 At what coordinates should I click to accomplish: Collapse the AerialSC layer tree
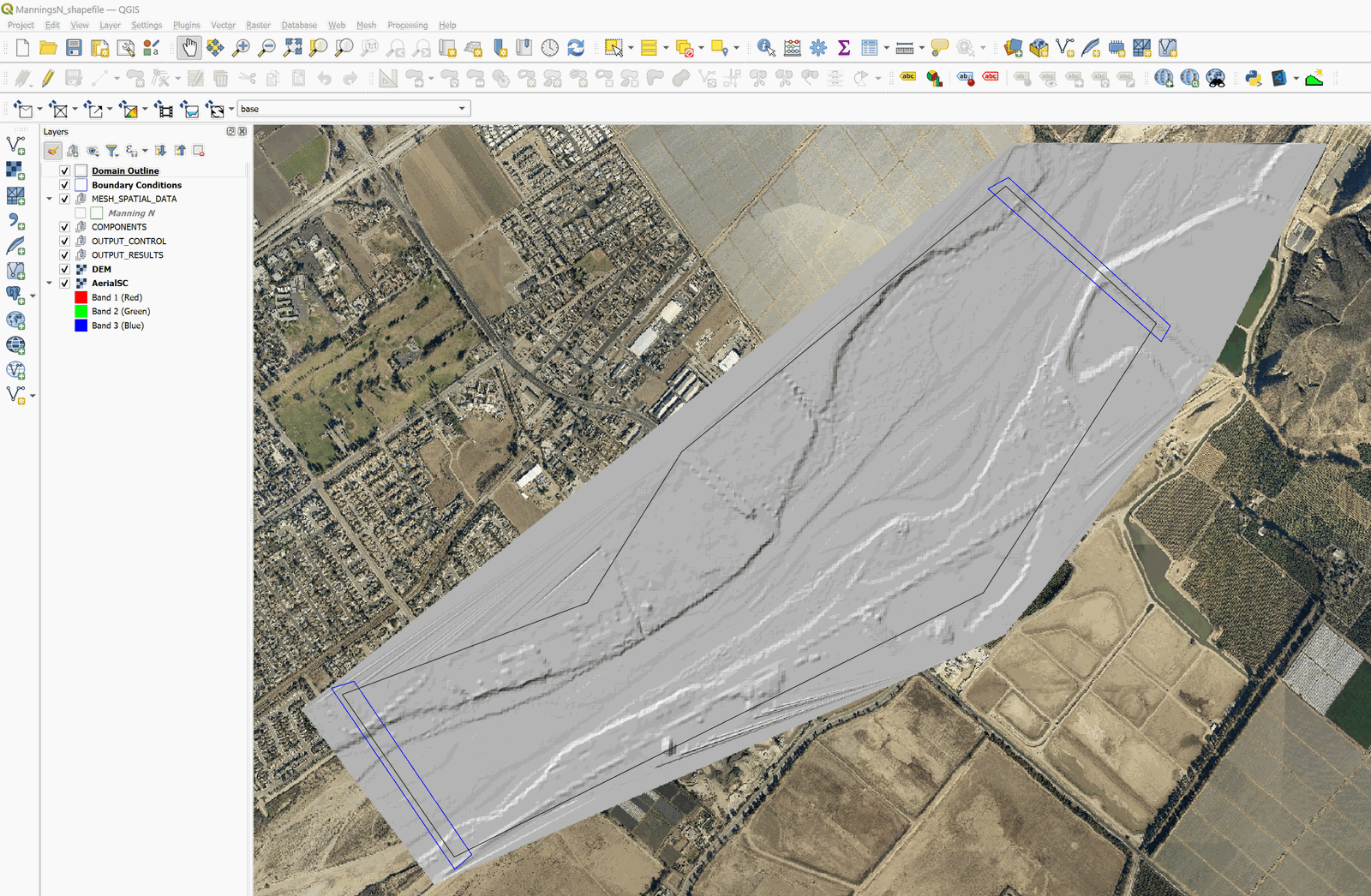(x=50, y=284)
